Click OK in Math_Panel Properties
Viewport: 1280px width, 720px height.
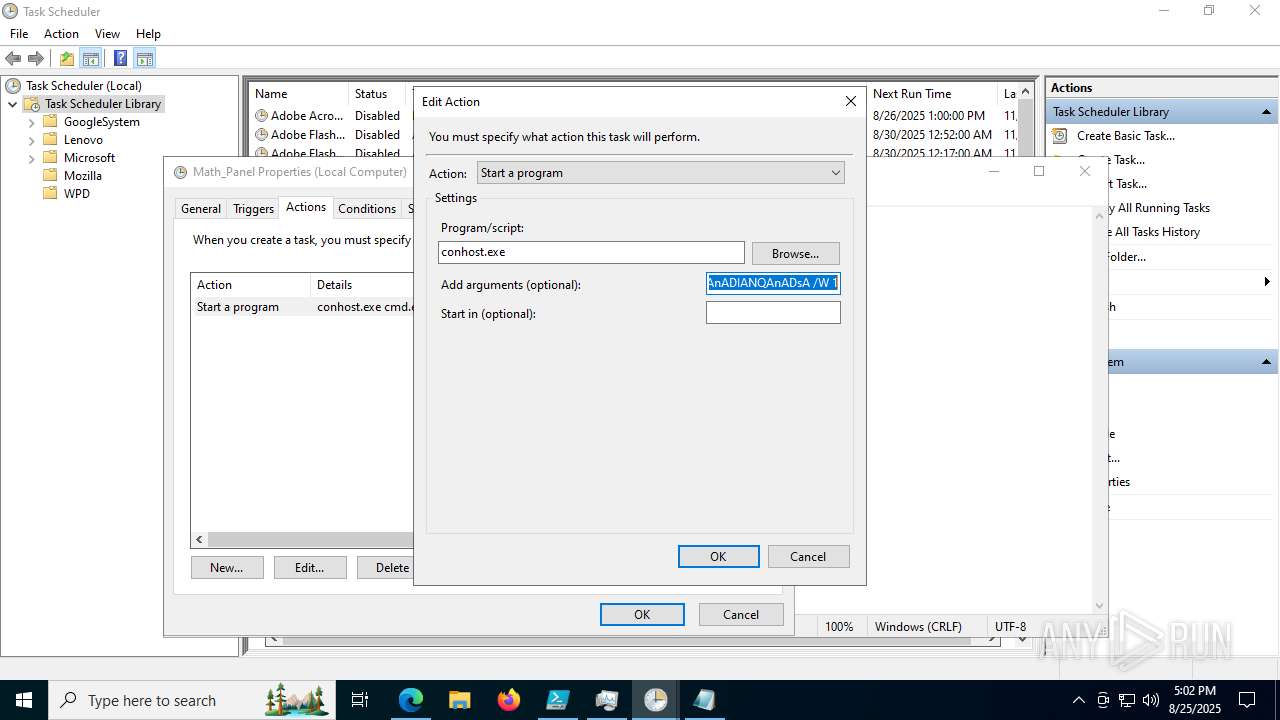coord(642,615)
